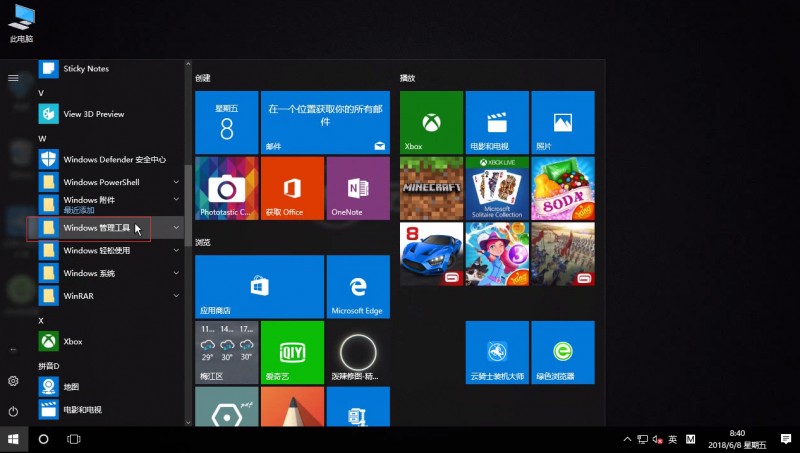Open the Action Center notification icon

click(786, 439)
